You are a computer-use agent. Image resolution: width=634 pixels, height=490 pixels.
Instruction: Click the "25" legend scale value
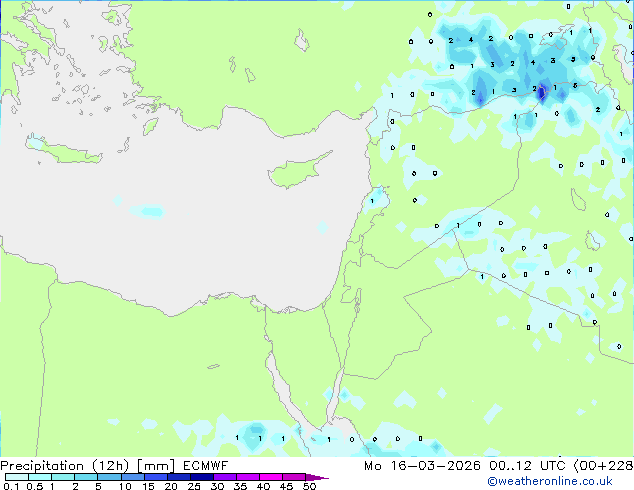(x=194, y=486)
